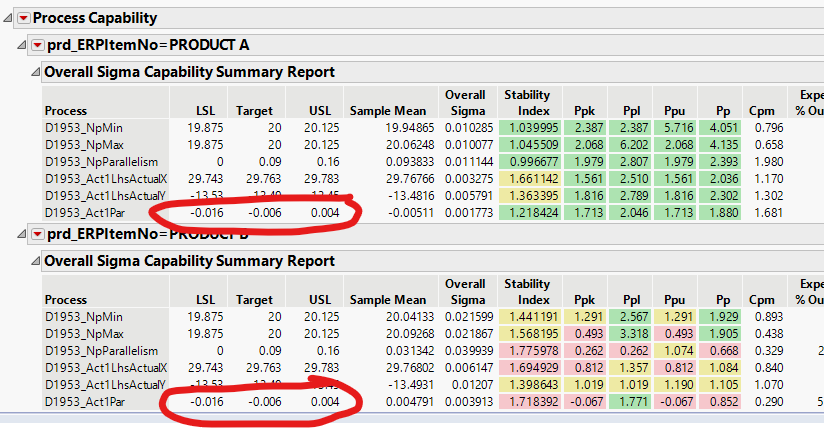Click PRODUCT A Overall Sigma column header
This screenshot has width=824, height=428.
point(466,103)
